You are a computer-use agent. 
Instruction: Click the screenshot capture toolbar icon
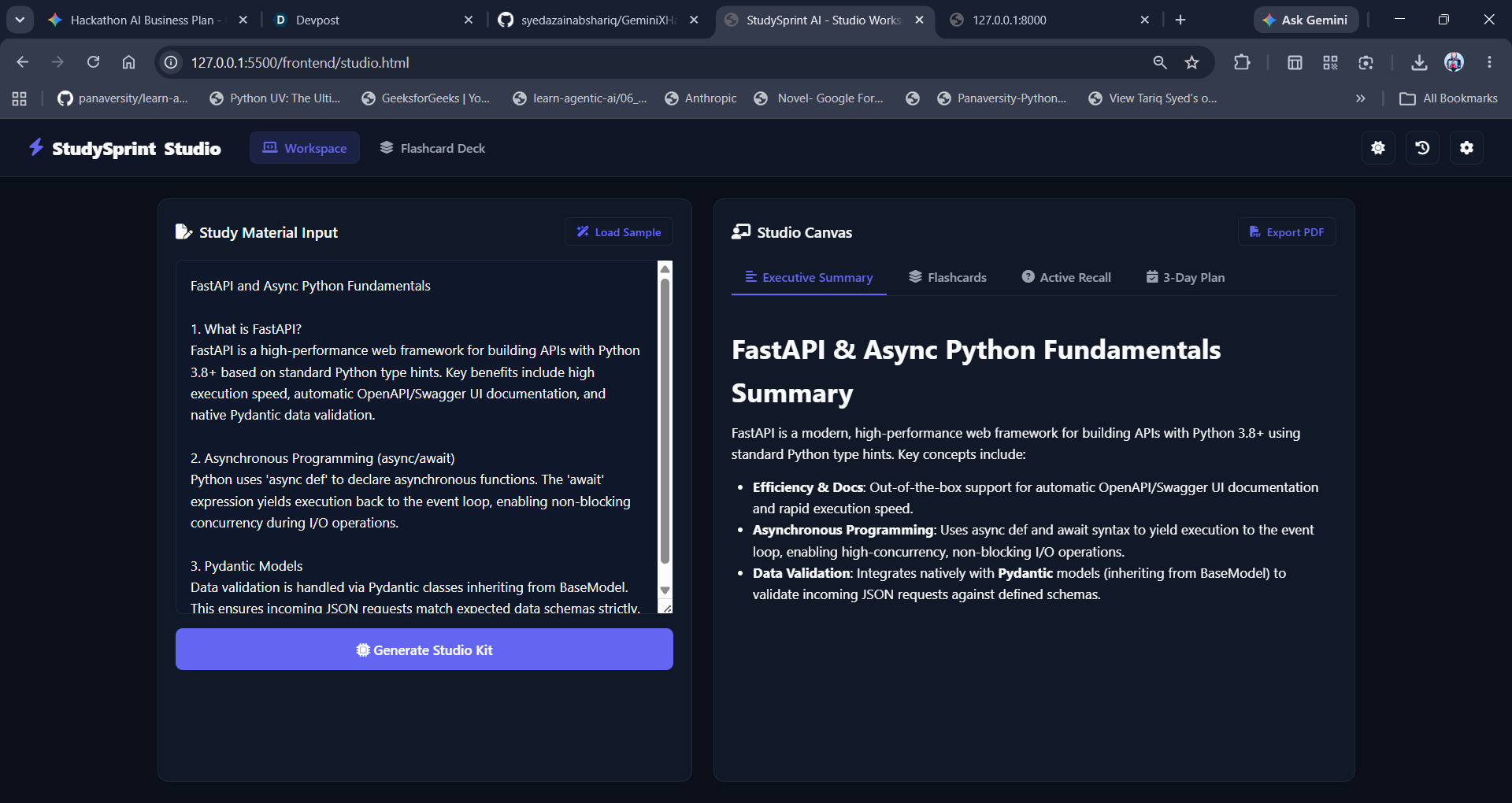pyautogui.click(x=1366, y=62)
